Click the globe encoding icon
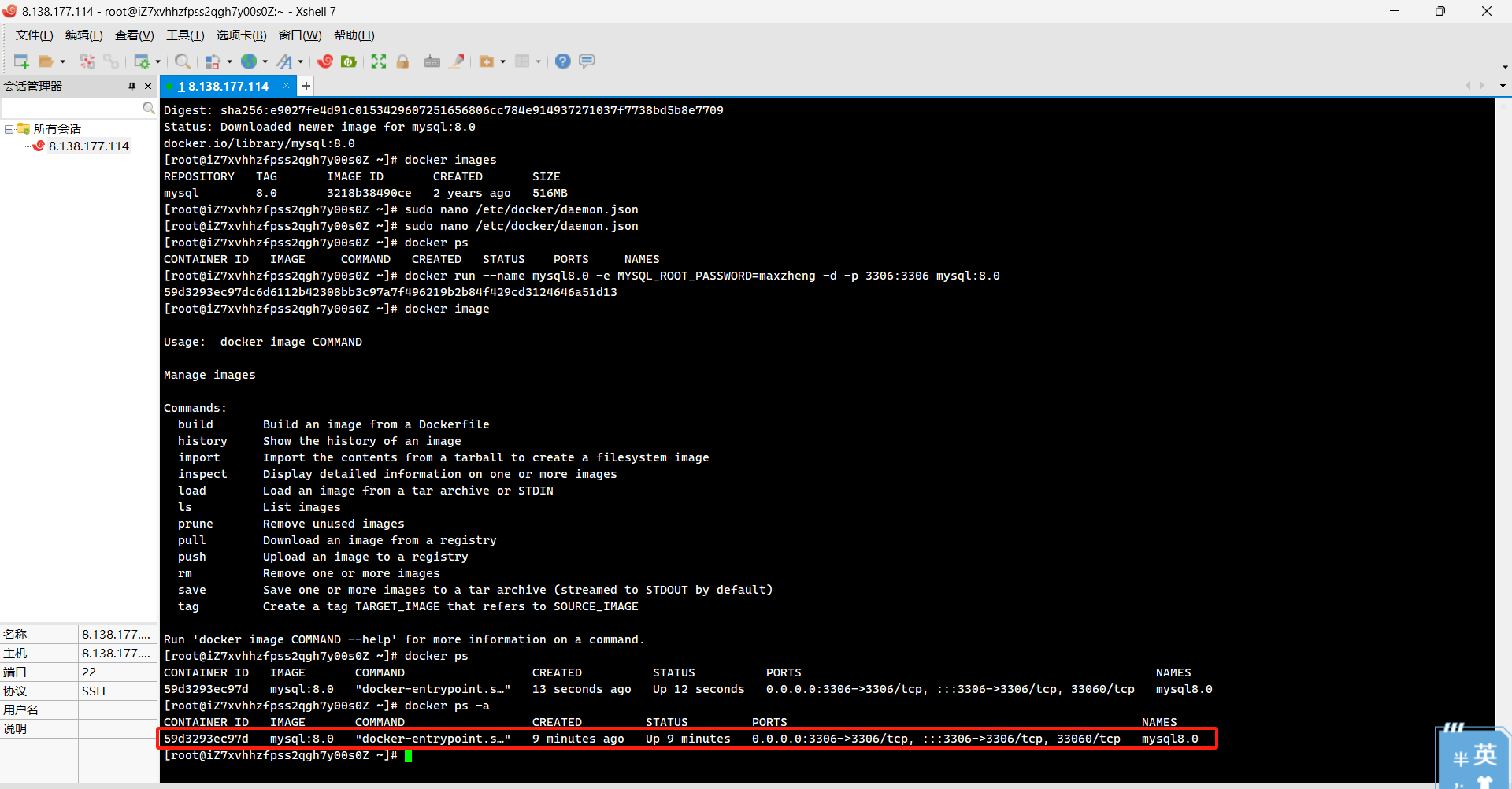The width and height of the screenshot is (1512, 789). (249, 61)
